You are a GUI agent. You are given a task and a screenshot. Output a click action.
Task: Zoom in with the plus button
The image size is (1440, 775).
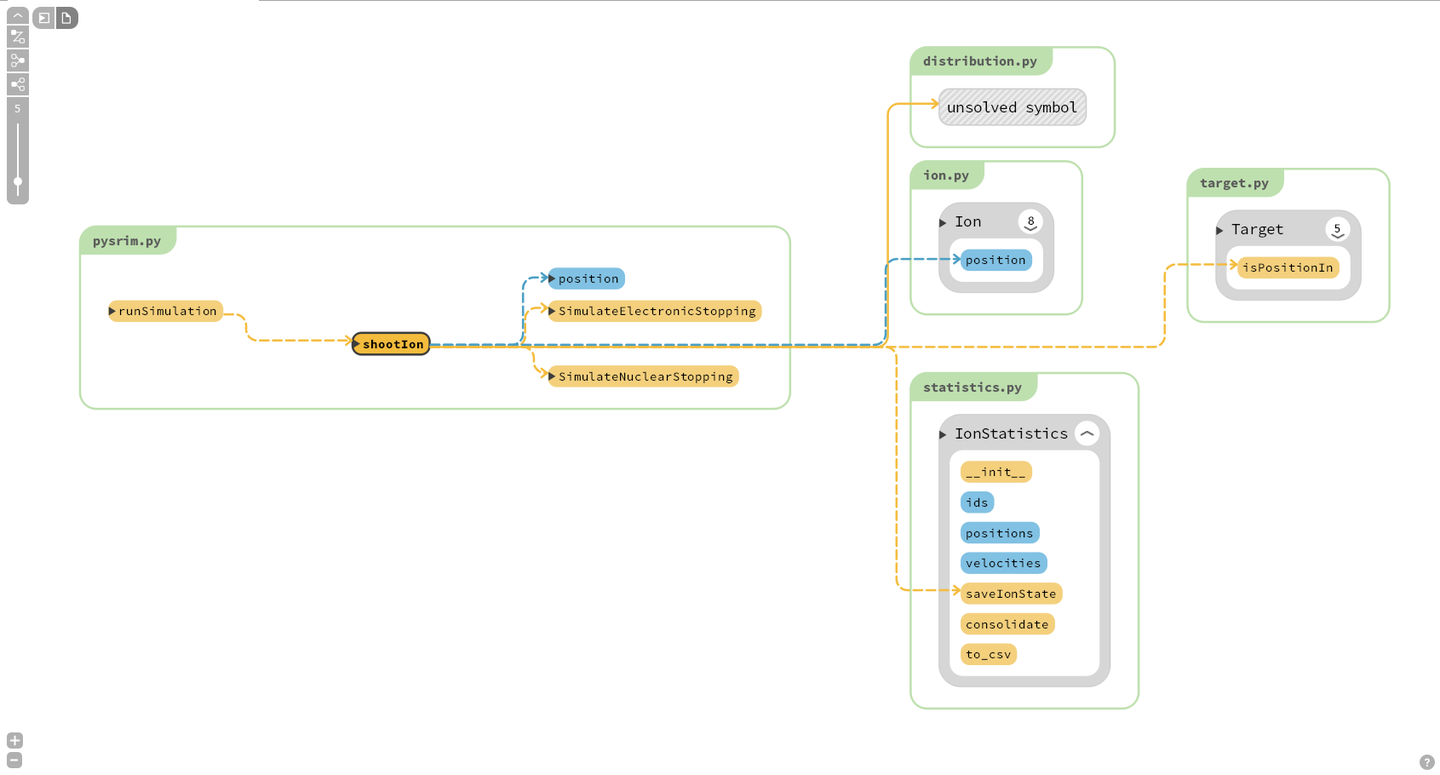click(x=14, y=741)
